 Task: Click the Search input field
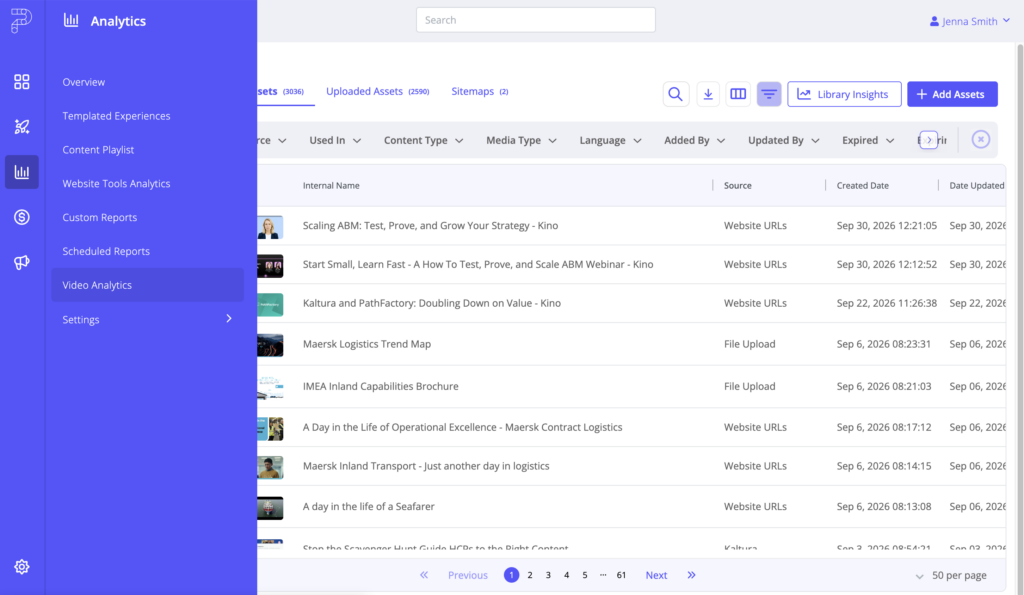coord(536,20)
